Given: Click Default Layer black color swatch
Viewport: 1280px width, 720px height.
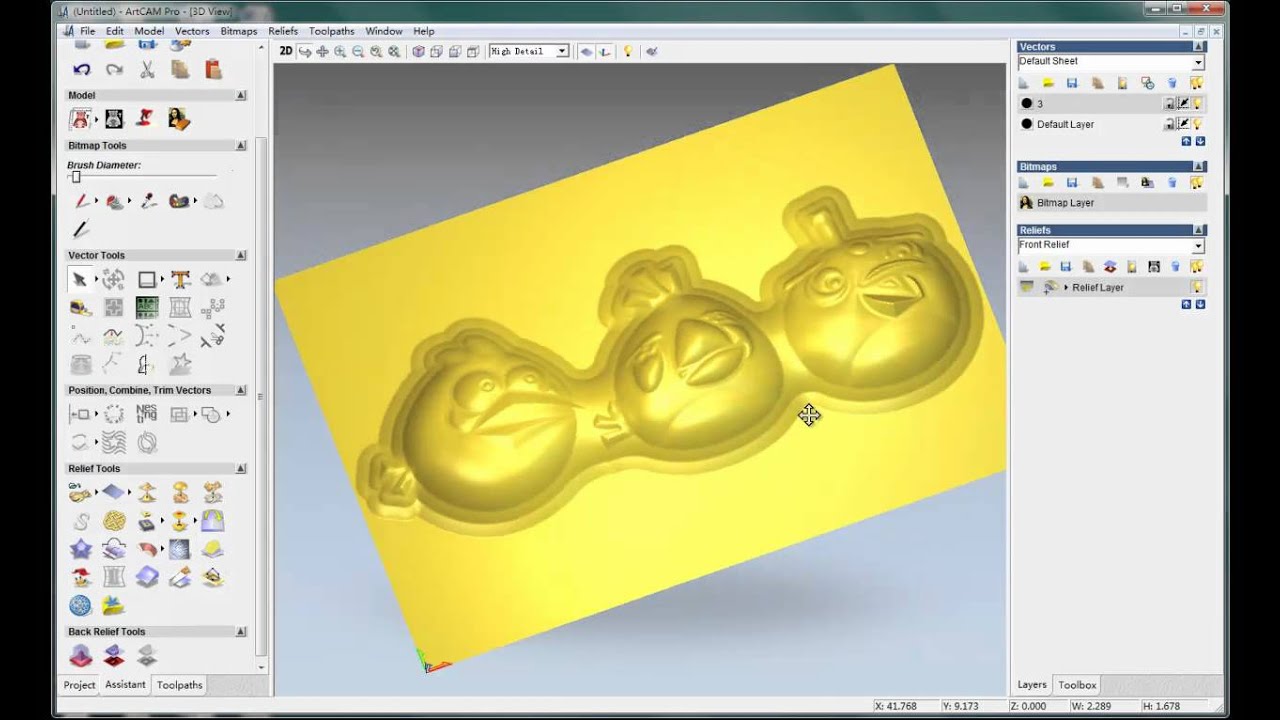Looking at the screenshot, I should tap(1026, 124).
